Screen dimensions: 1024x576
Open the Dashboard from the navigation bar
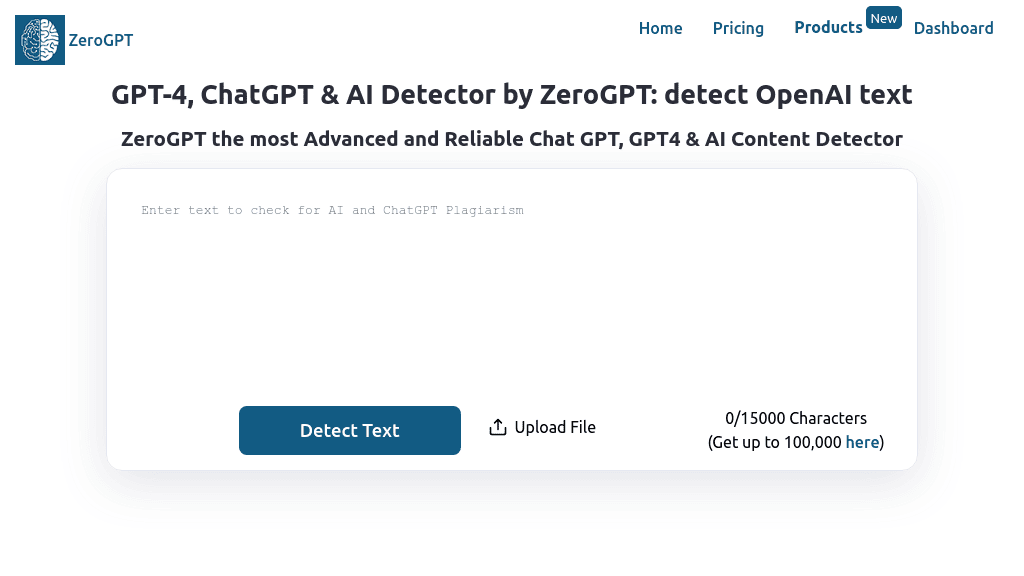pyautogui.click(x=953, y=28)
